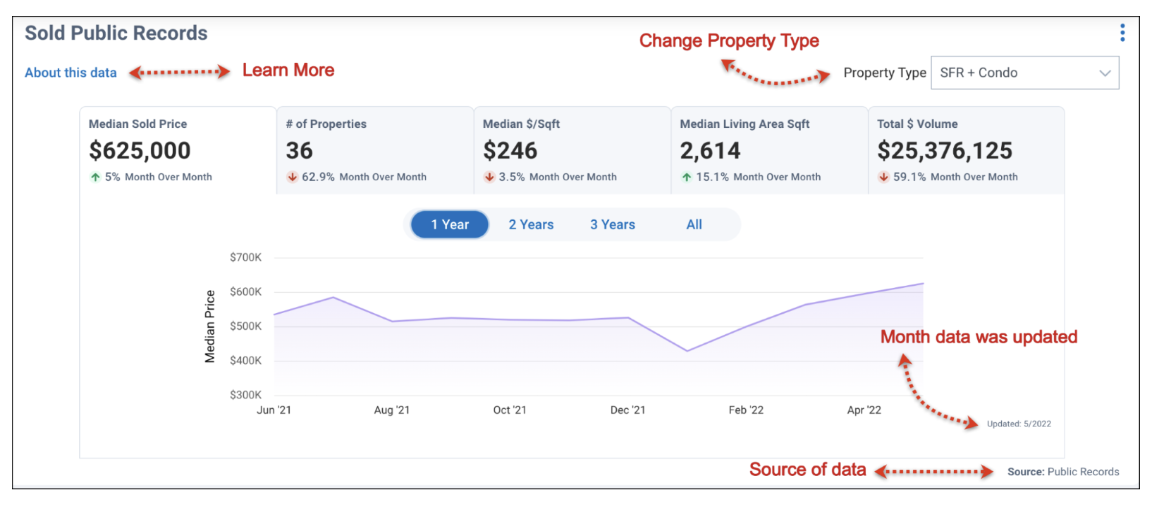Click the Source: Public Records text
The image size is (1156, 506).
(x=1063, y=471)
